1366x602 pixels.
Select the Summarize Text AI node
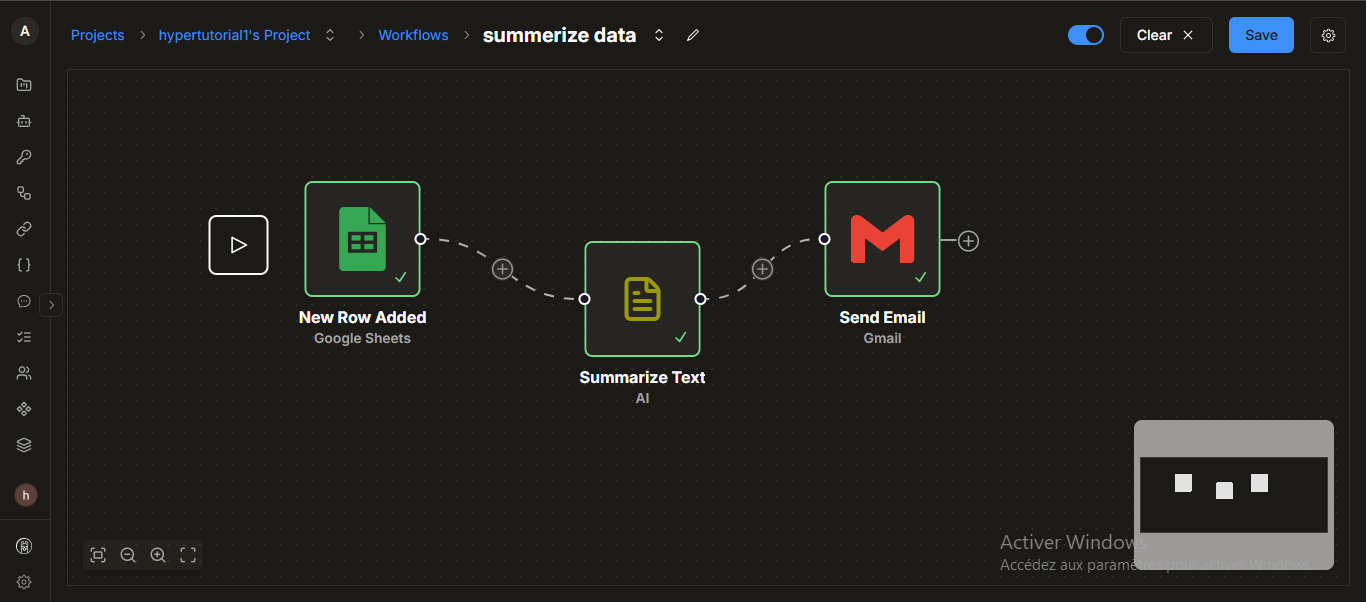click(x=642, y=299)
